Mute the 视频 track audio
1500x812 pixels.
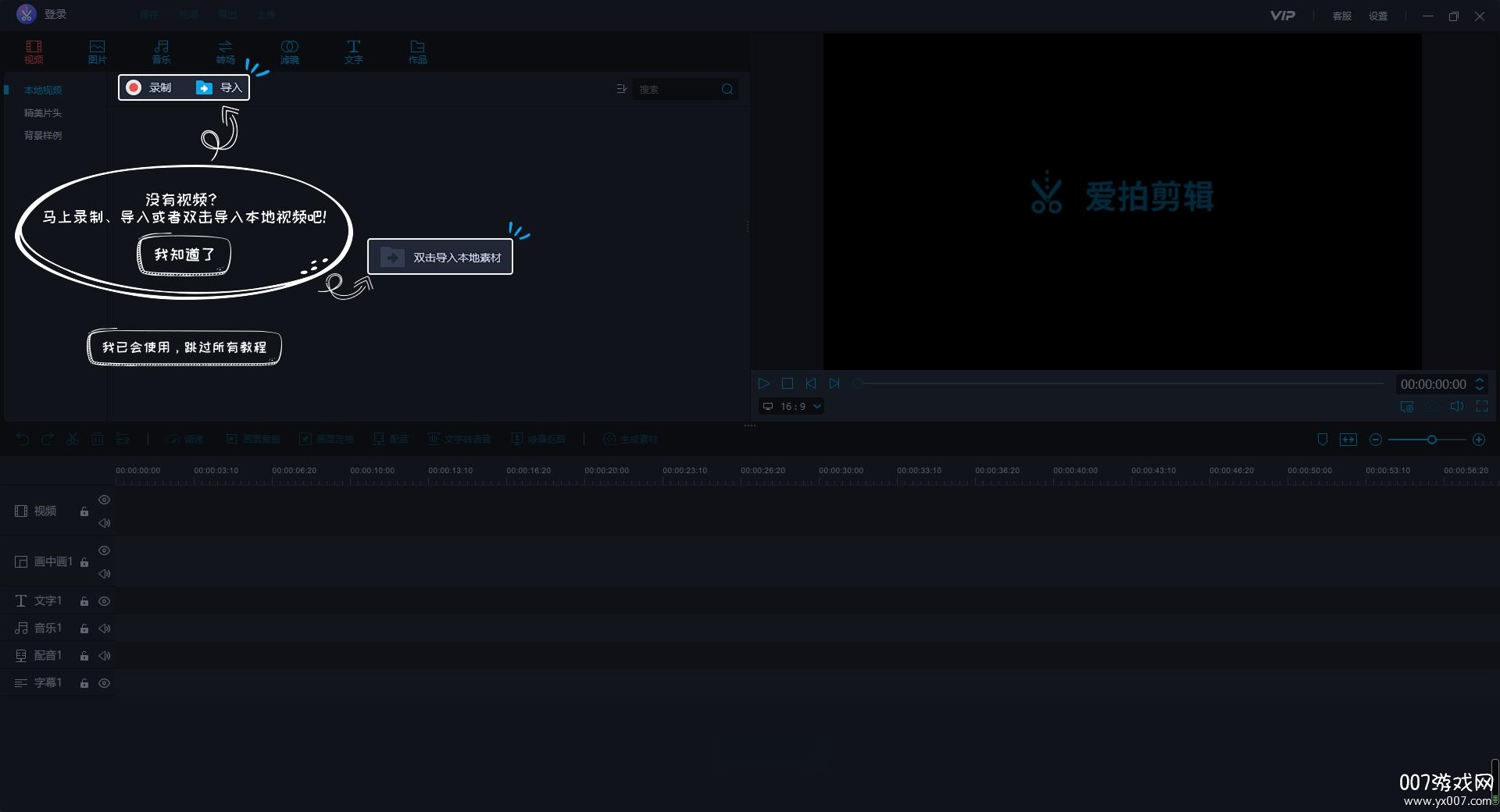pos(104,523)
